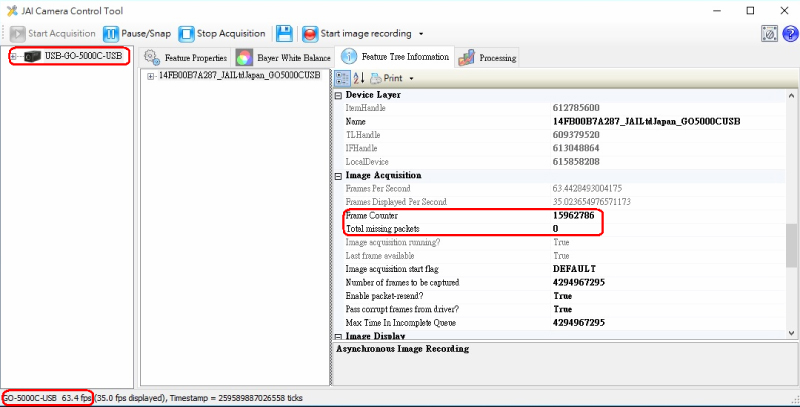Expand the USB-GO-5000C-USB tree node

13,57
